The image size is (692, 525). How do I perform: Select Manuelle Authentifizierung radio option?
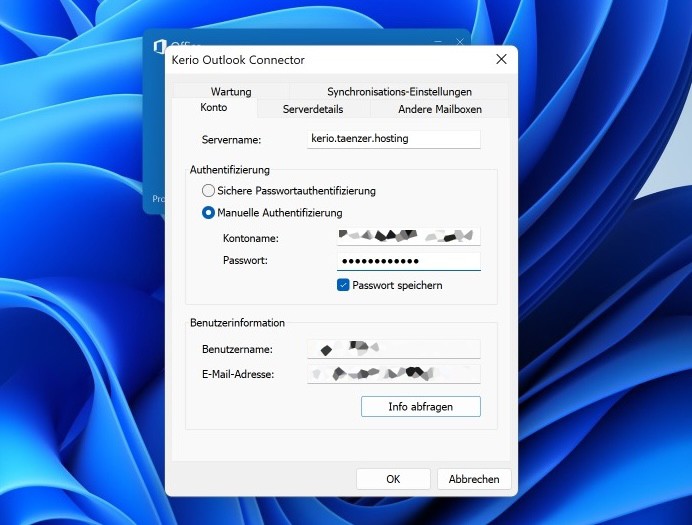pos(272,213)
